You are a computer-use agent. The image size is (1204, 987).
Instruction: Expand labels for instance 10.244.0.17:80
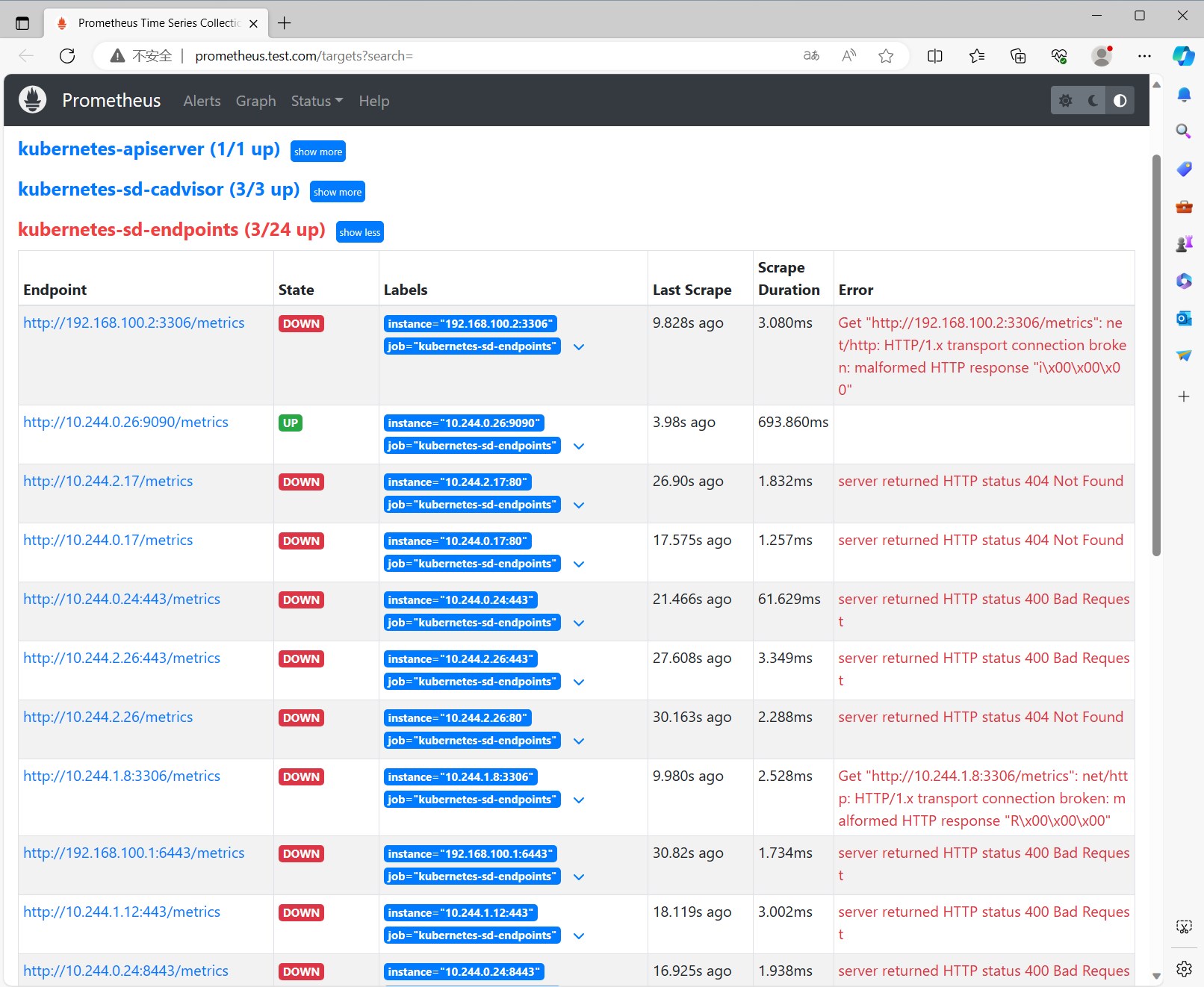[x=579, y=564]
